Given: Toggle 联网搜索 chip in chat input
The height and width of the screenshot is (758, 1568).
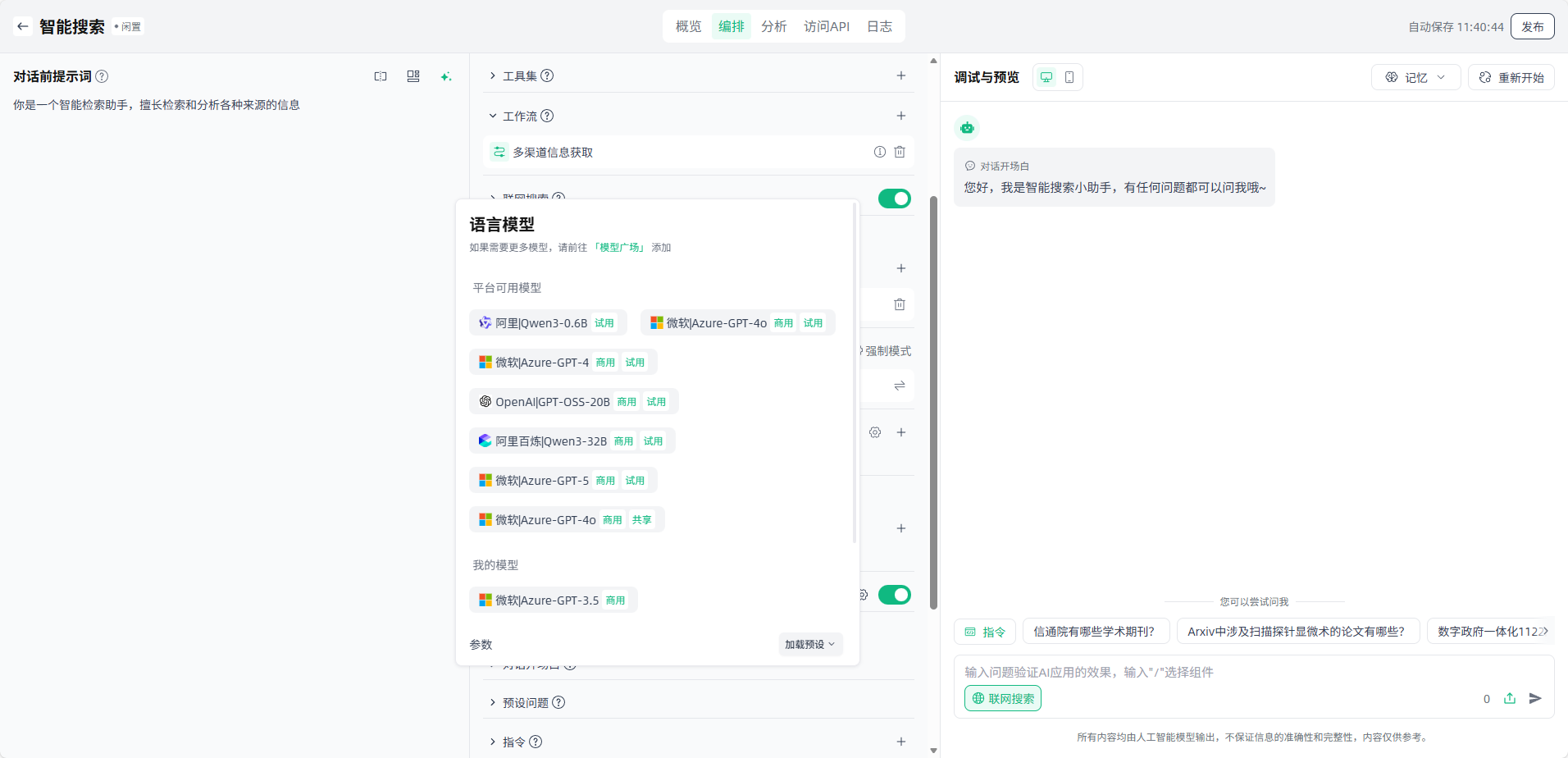Looking at the screenshot, I should (x=1003, y=698).
